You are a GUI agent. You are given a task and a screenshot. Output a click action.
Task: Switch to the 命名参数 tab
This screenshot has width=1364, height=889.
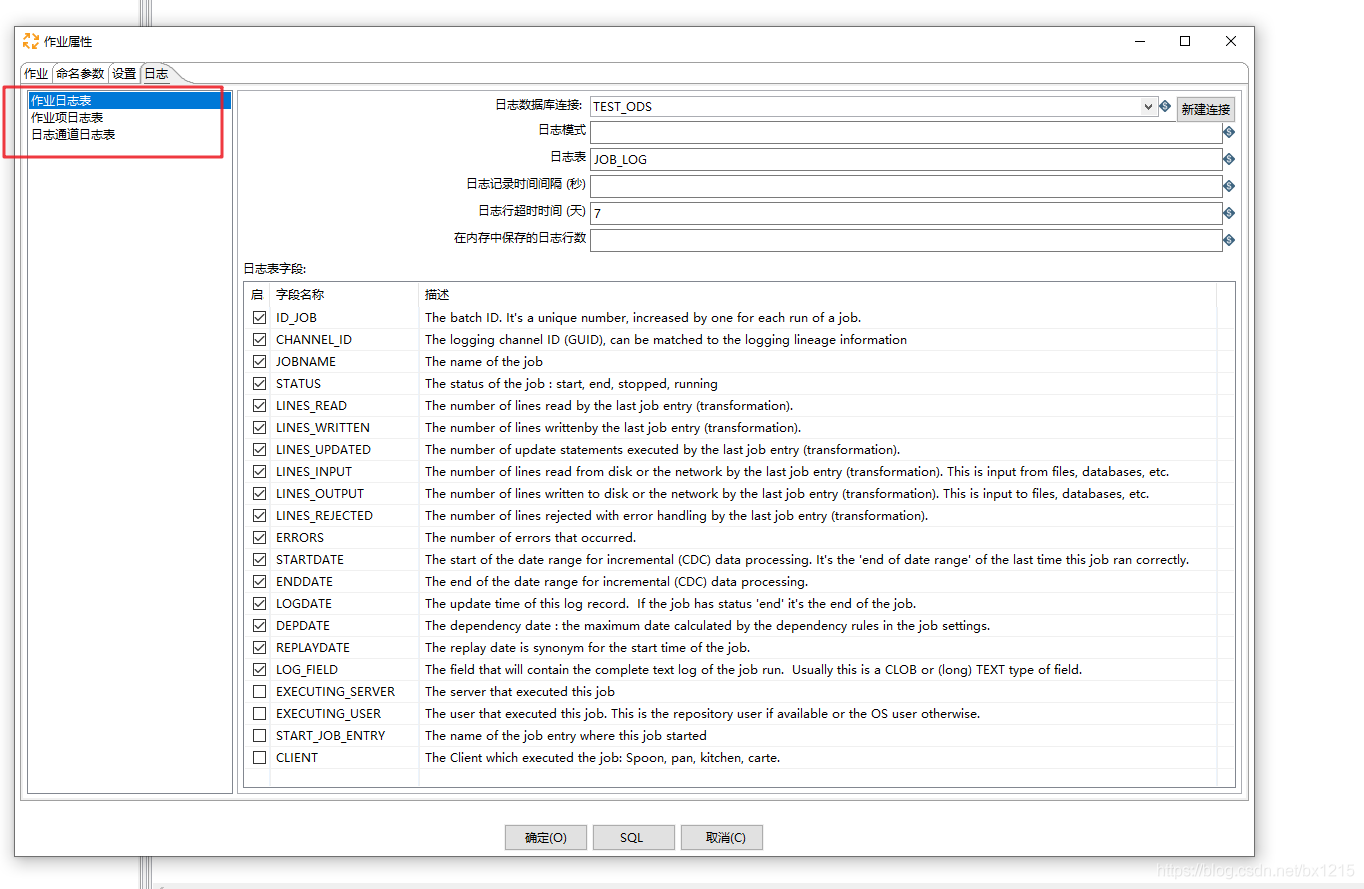(80, 74)
